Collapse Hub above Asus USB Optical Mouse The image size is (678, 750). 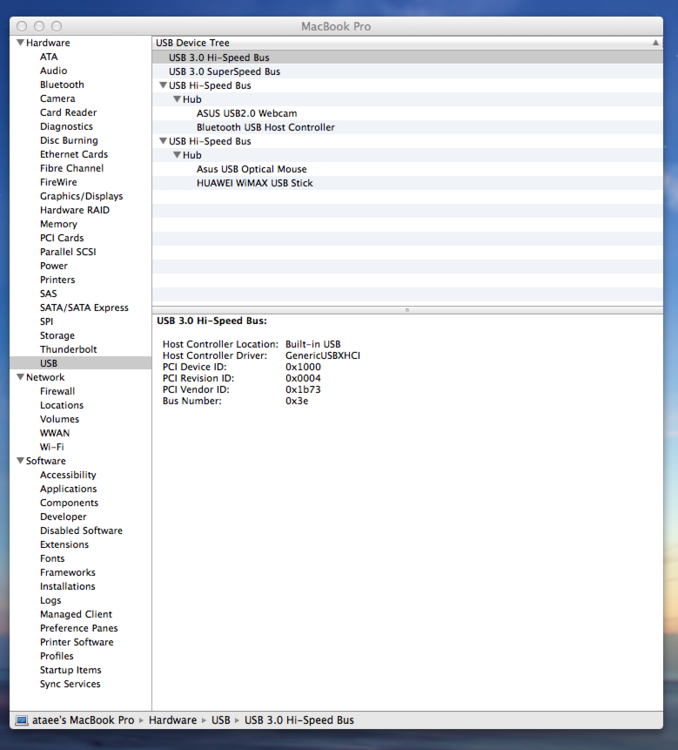point(177,155)
